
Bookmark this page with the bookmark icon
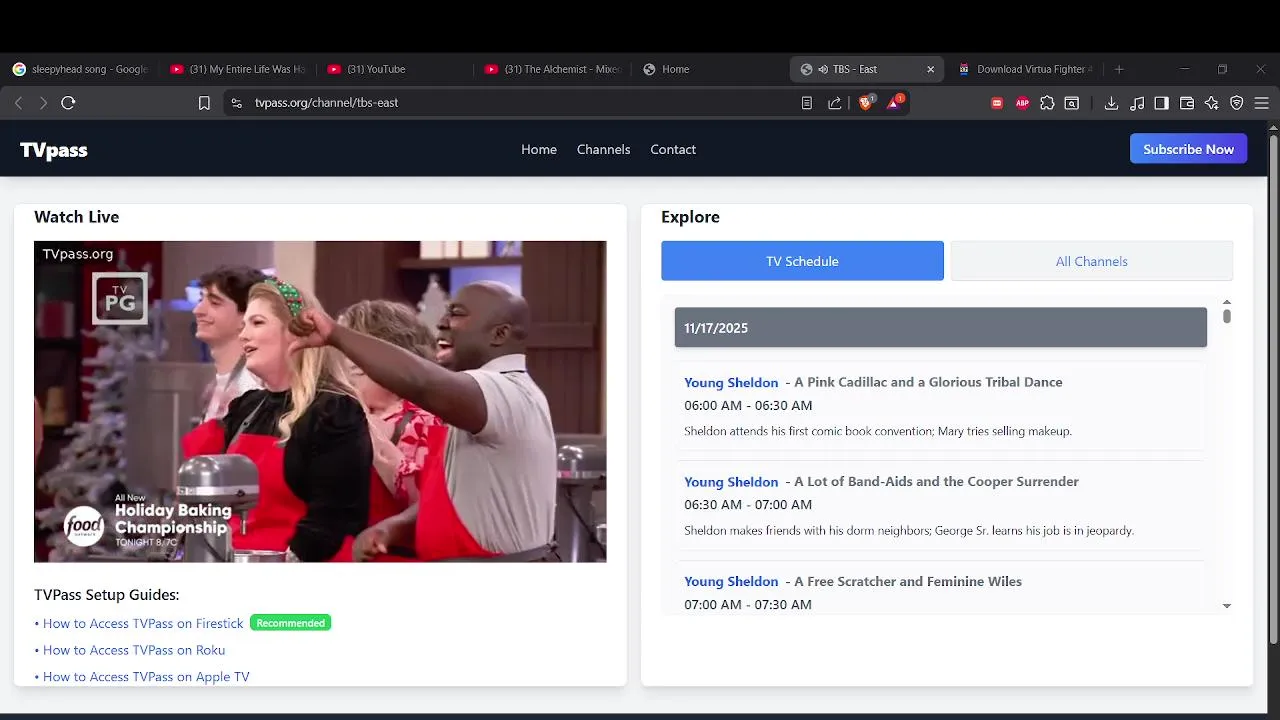[x=204, y=103]
